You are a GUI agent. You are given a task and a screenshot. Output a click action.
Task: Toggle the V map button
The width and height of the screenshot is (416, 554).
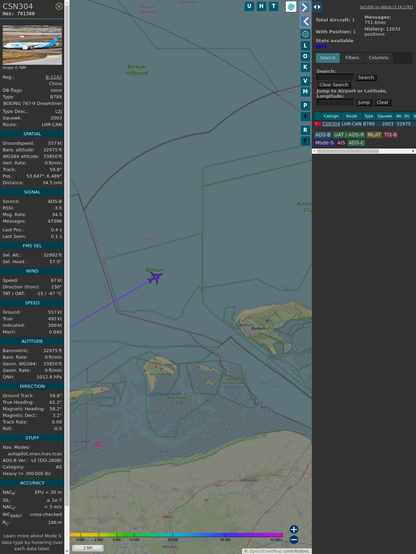click(305, 81)
